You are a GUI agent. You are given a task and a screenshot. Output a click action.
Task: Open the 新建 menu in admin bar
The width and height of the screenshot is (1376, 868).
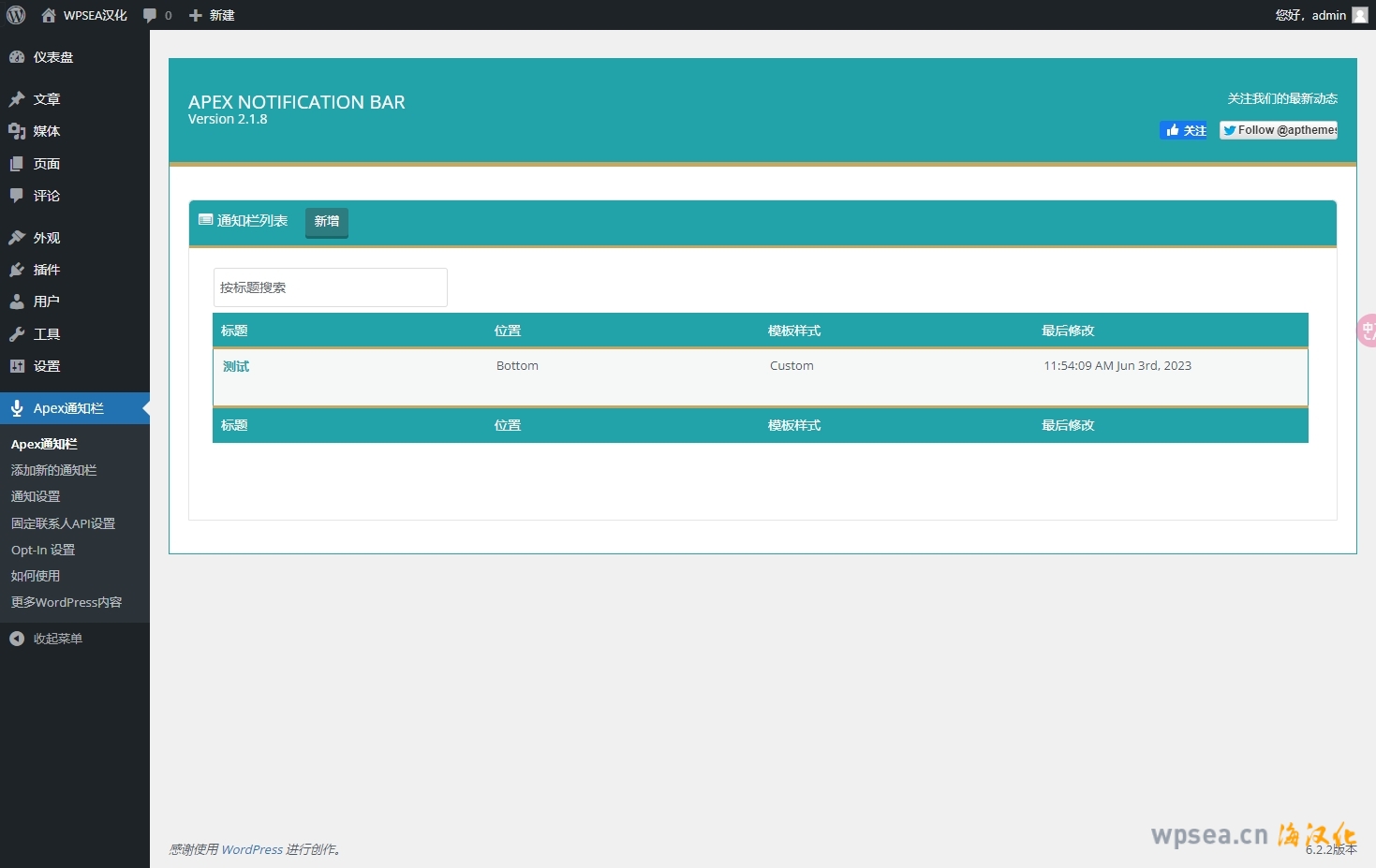pyautogui.click(x=212, y=15)
